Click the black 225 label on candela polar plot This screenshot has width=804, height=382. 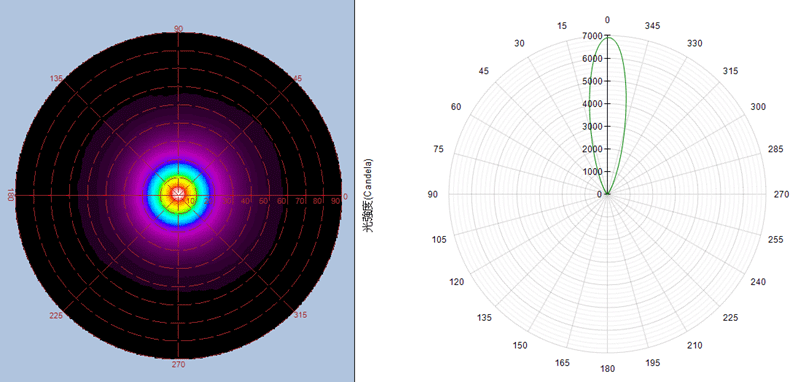pos(731,318)
